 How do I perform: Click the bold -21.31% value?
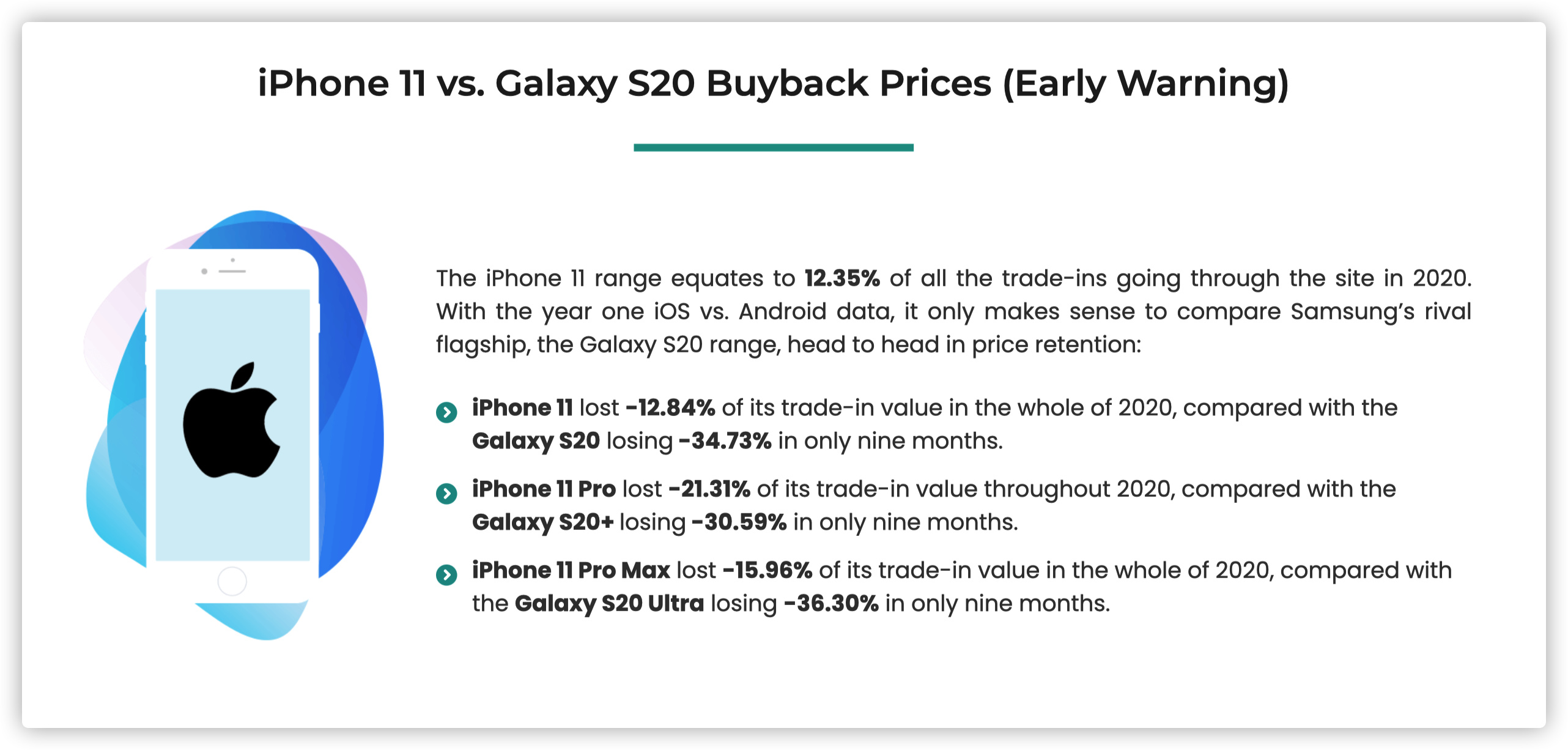tap(709, 489)
